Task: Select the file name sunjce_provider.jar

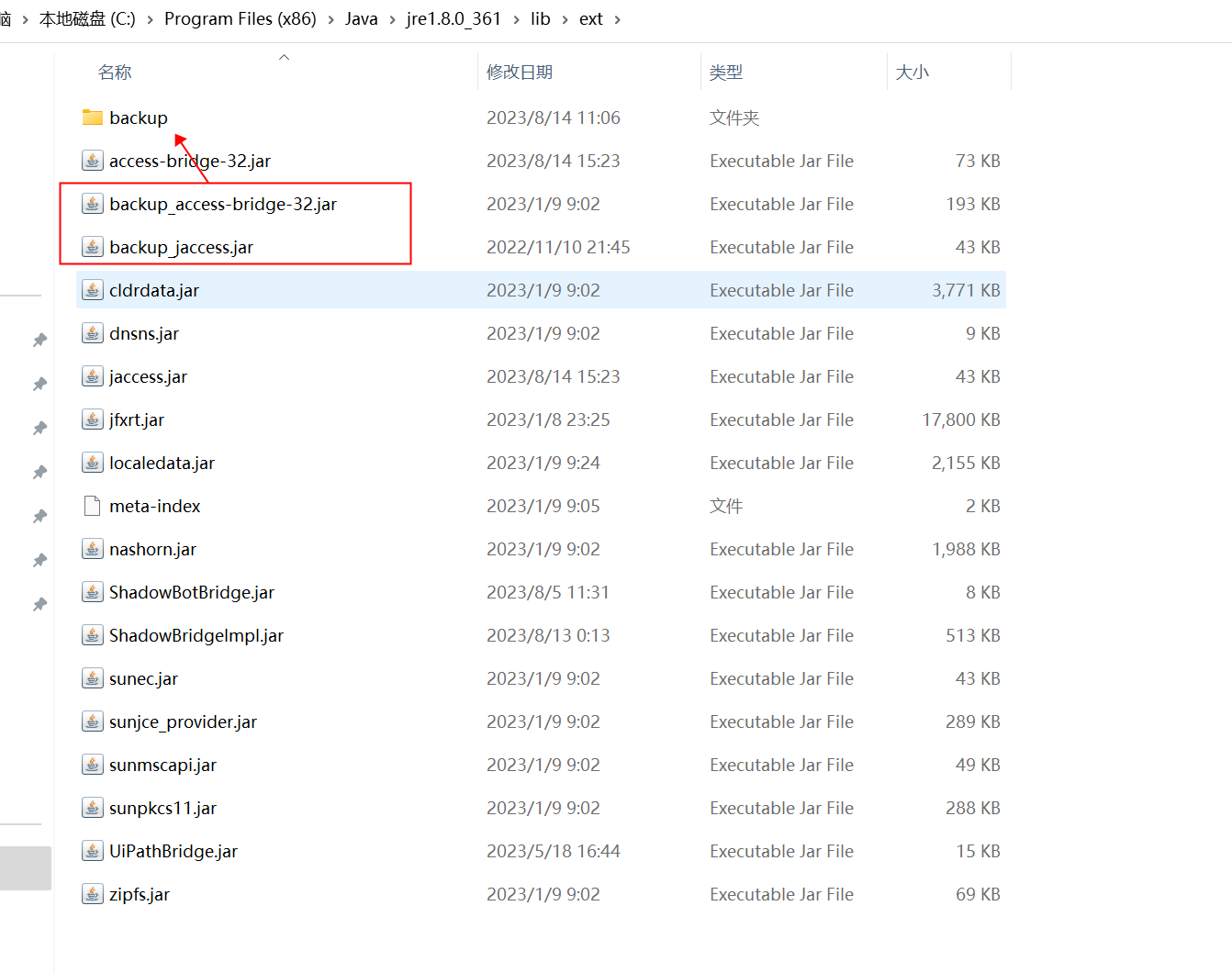Action: click(x=184, y=721)
